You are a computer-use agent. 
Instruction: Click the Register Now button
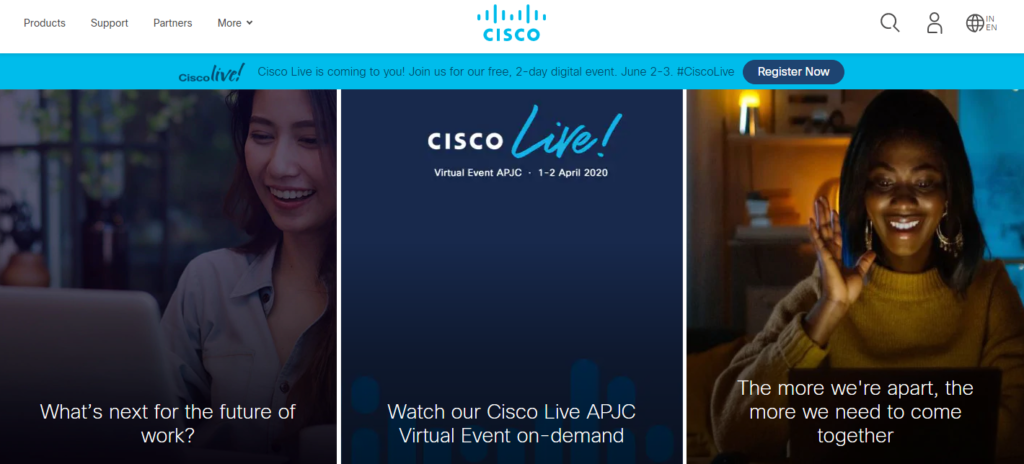793,72
